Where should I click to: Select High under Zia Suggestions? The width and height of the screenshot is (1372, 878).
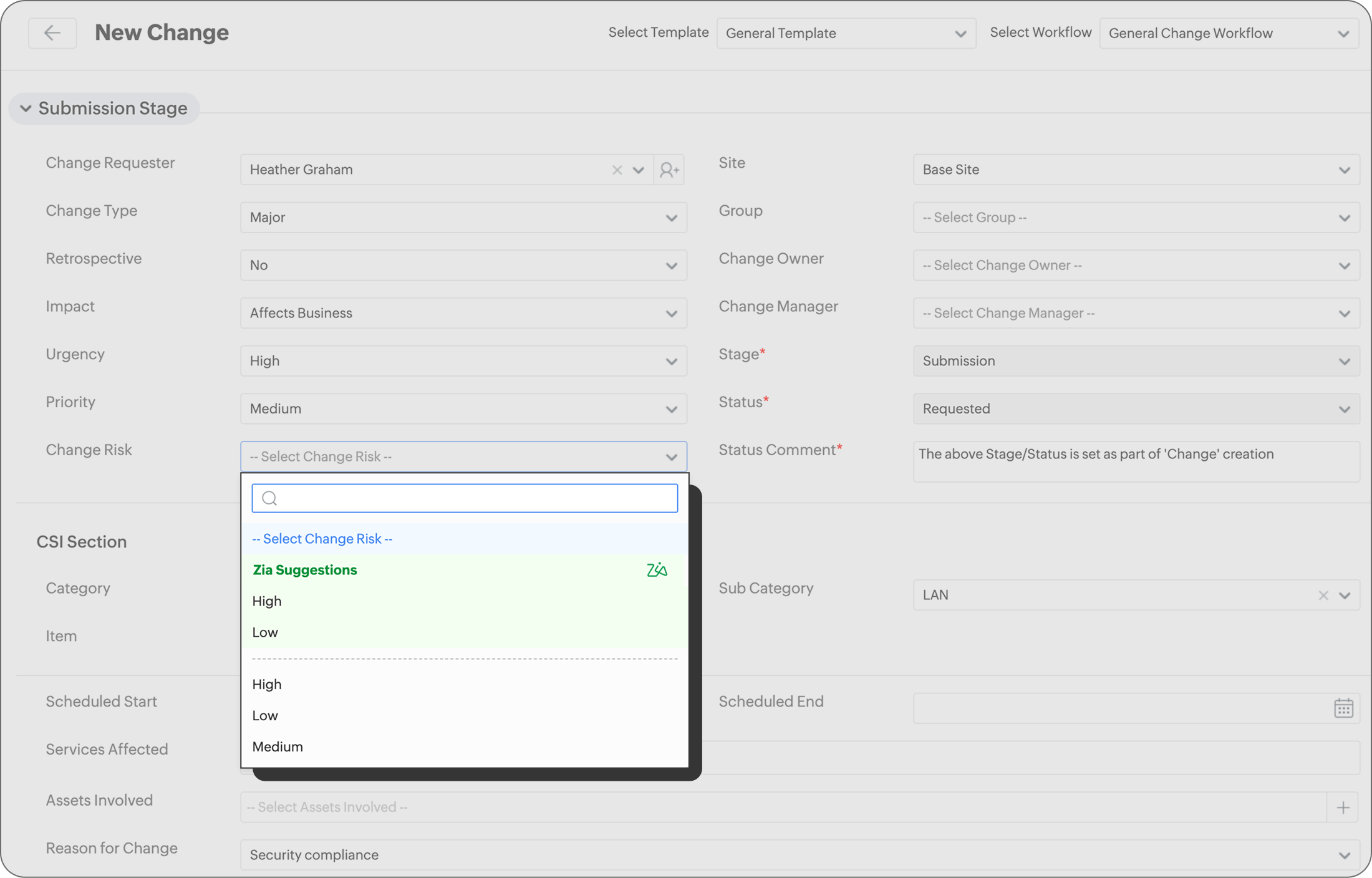point(267,601)
